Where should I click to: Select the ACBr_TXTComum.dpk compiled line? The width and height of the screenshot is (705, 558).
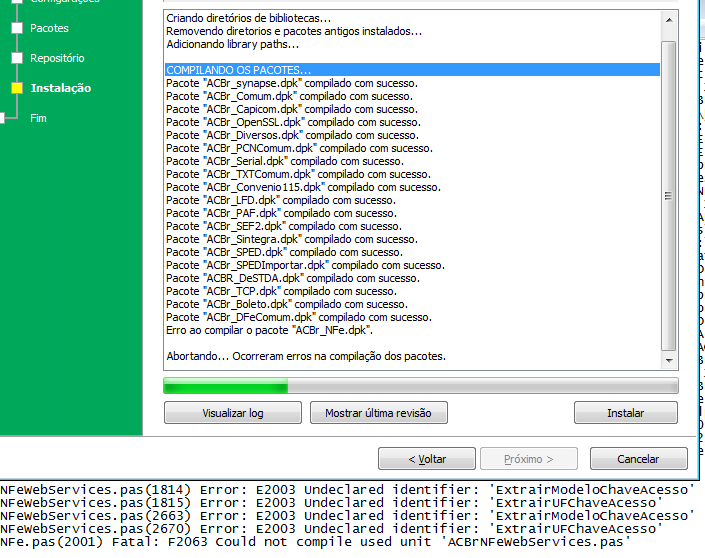click(298, 174)
